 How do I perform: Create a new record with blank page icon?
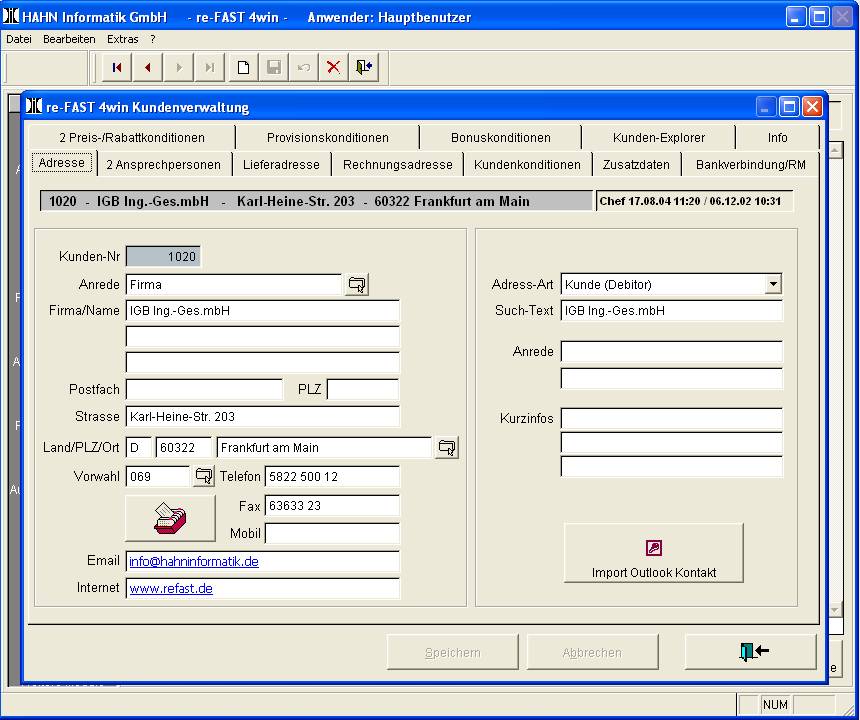[x=243, y=67]
